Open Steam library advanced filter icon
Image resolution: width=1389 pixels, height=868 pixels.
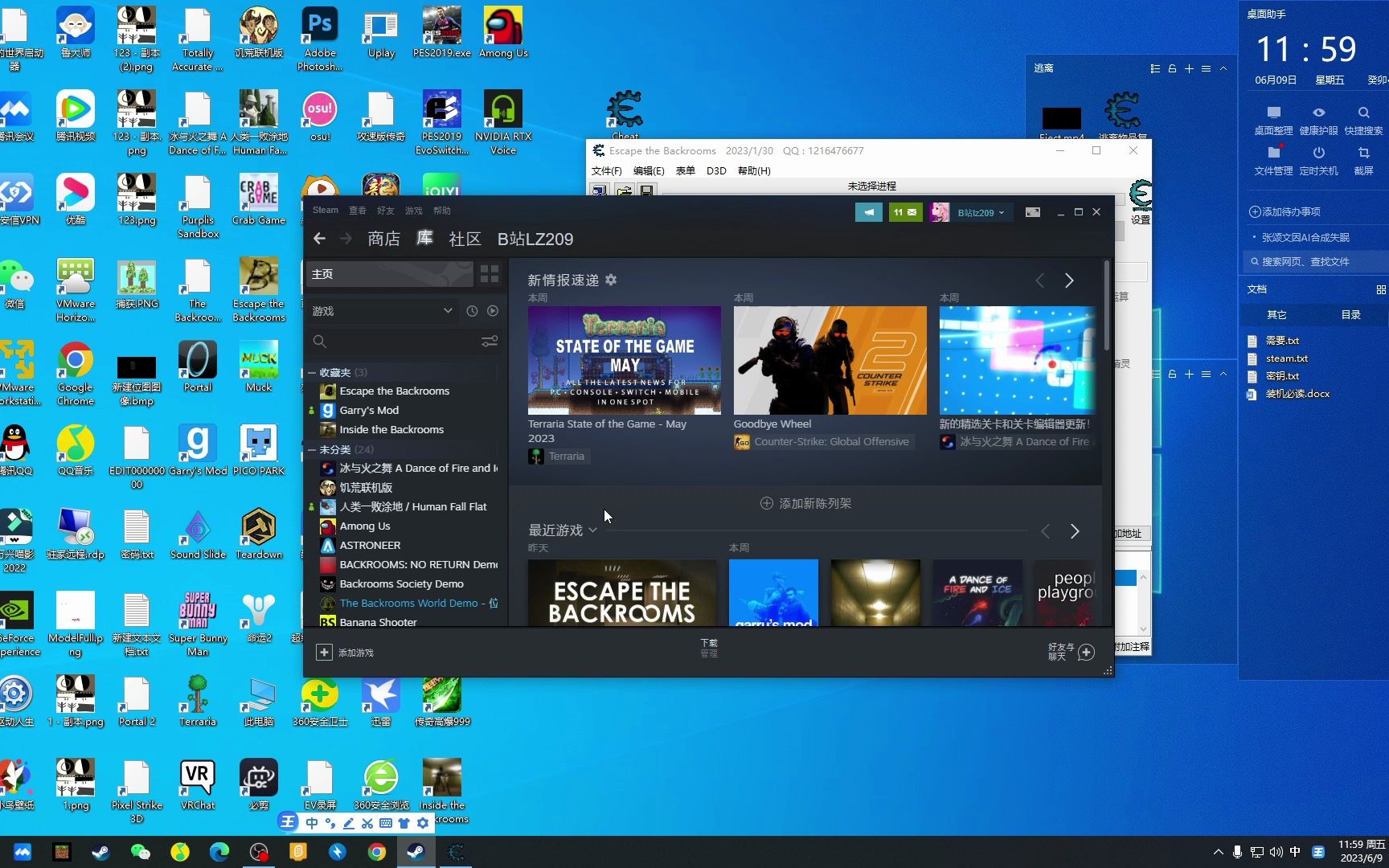[x=489, y=342]
